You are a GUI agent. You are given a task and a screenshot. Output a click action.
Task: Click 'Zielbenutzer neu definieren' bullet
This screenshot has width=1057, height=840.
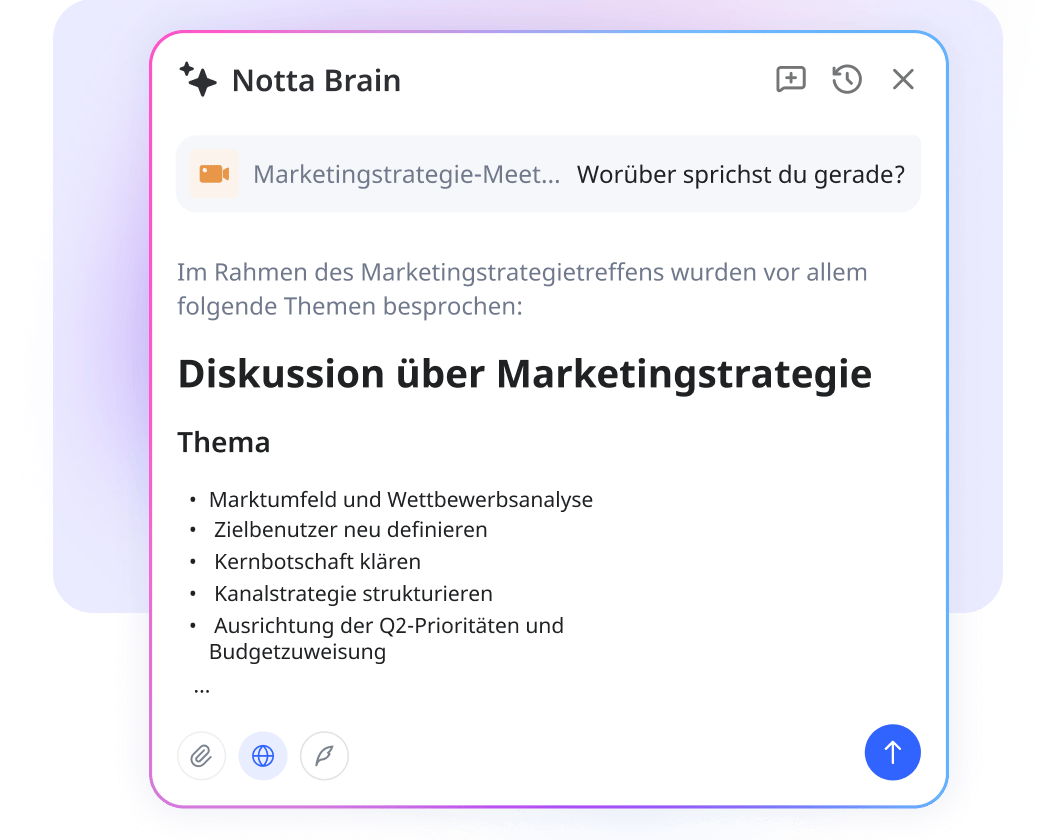click(x=351, y=530)
